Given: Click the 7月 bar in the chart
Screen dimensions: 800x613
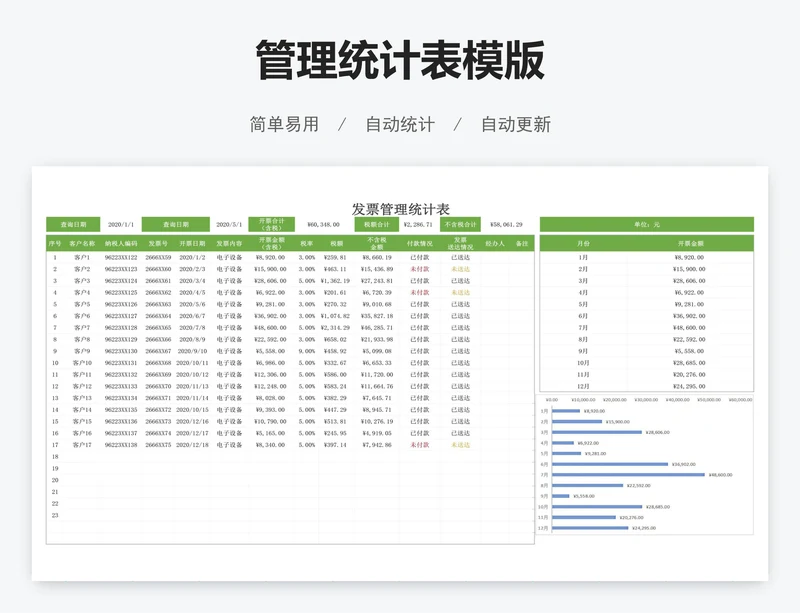Looking at the screenshot, I should pyautogui.click(x=628, y=475).
